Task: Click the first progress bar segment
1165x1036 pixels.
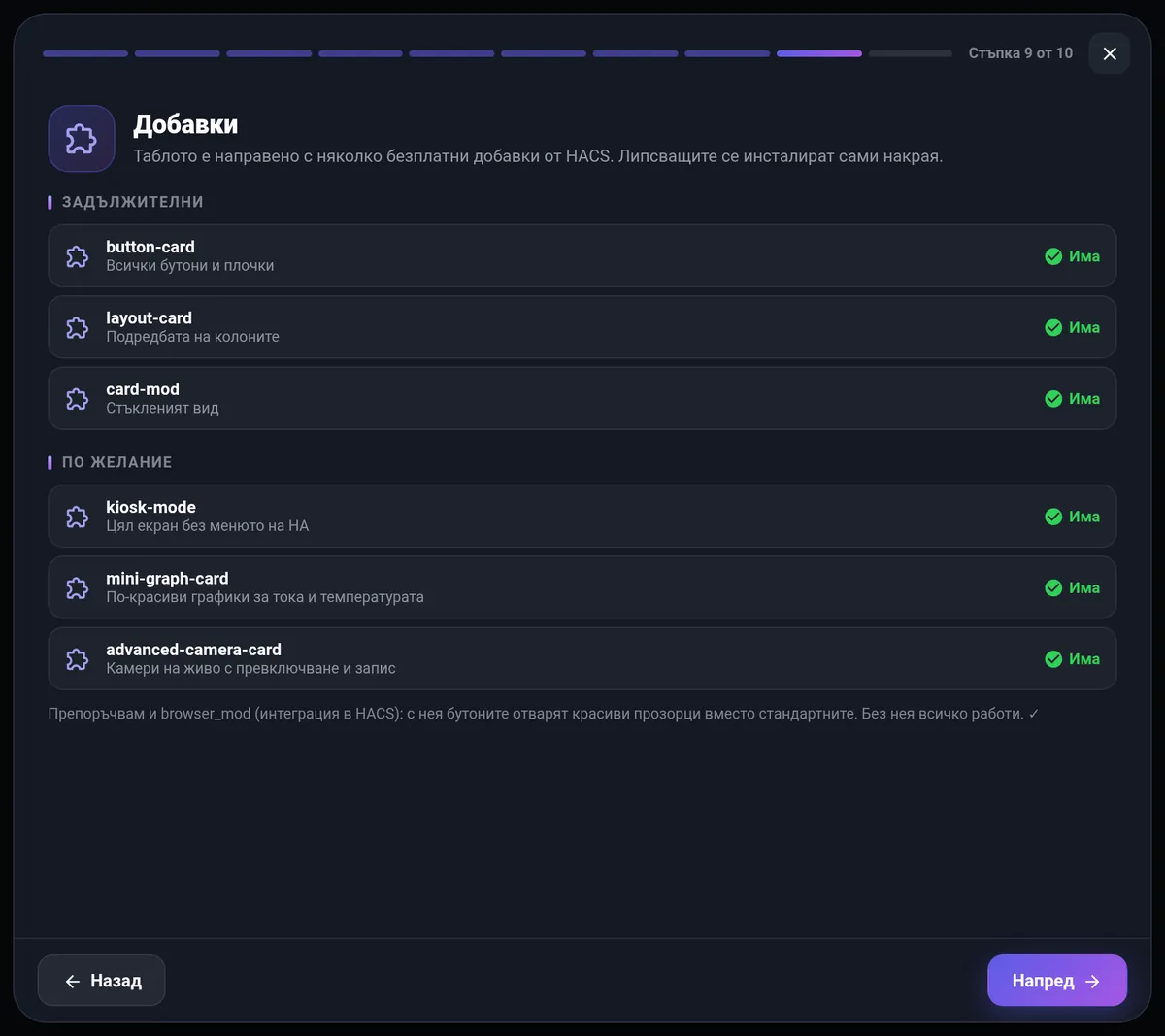Action: 85,53
